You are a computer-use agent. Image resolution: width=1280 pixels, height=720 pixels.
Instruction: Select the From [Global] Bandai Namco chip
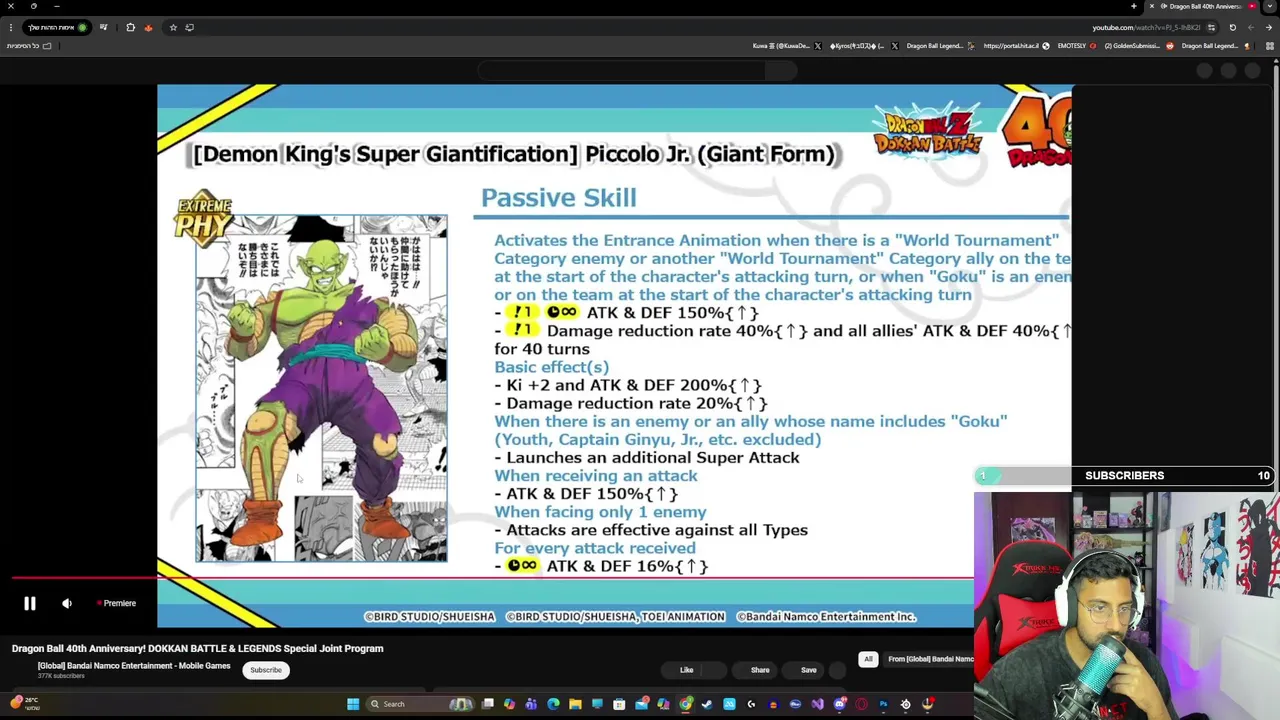click(930, 659)
